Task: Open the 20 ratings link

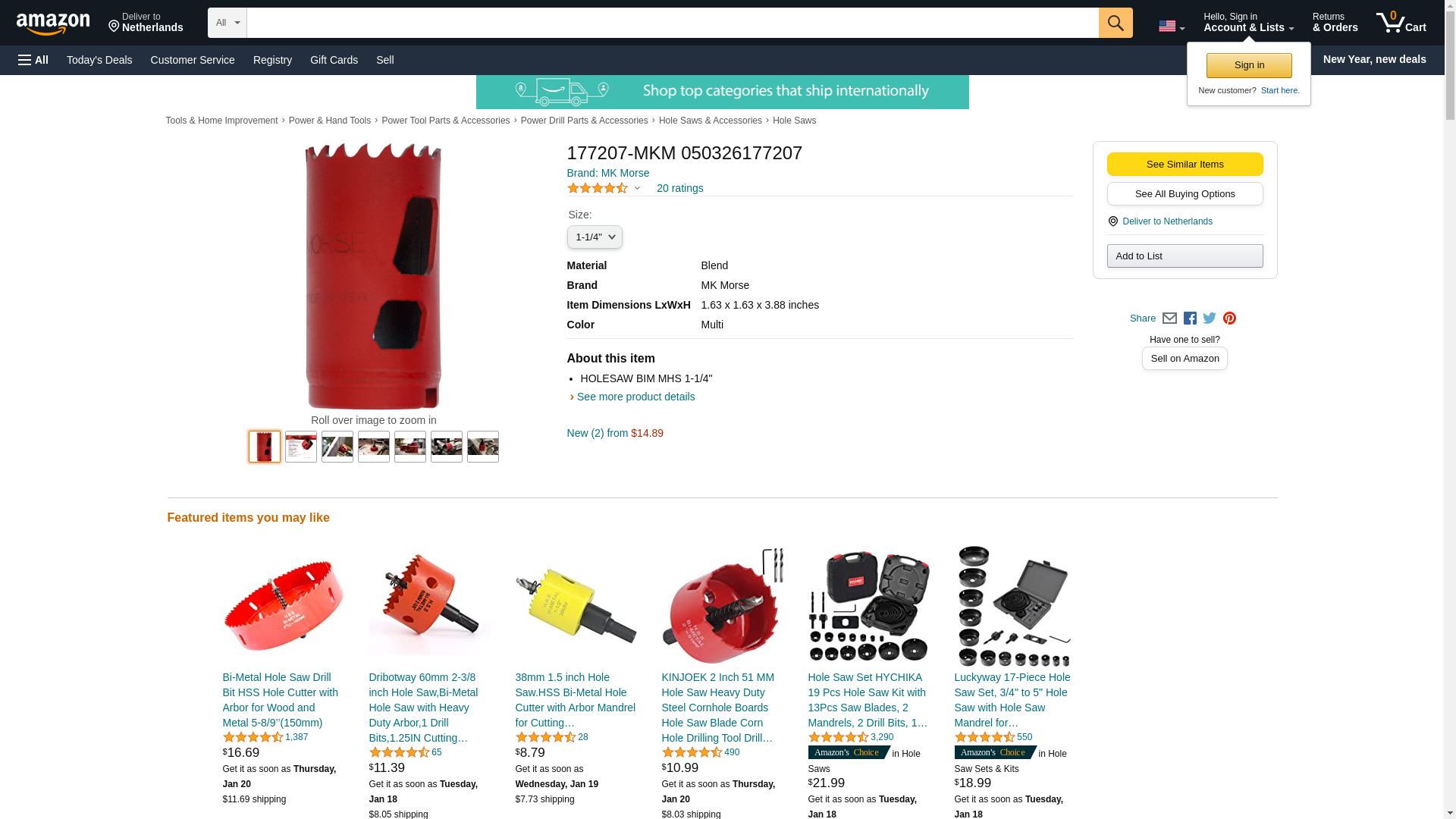Action: pos(679,188)
